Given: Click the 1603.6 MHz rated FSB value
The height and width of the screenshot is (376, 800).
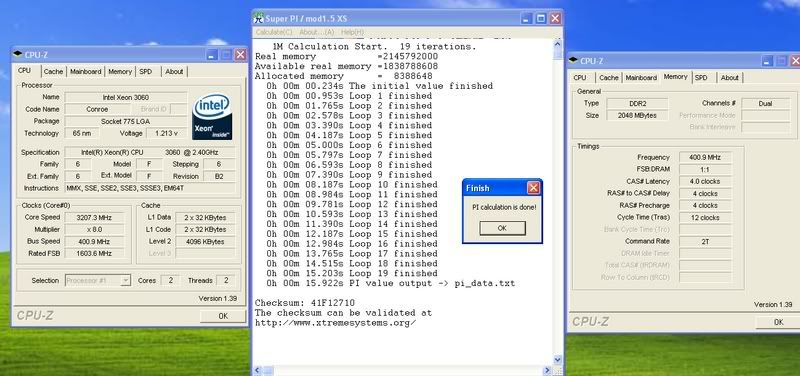Looking at the screenshot, I should (x=94, y=254).
